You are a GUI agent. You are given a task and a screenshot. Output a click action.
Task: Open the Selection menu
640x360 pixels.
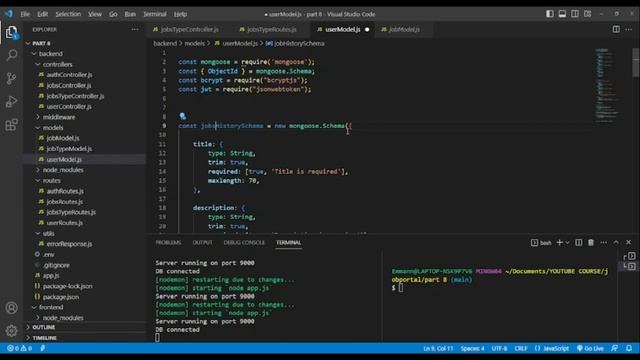[x=68, y=14]
